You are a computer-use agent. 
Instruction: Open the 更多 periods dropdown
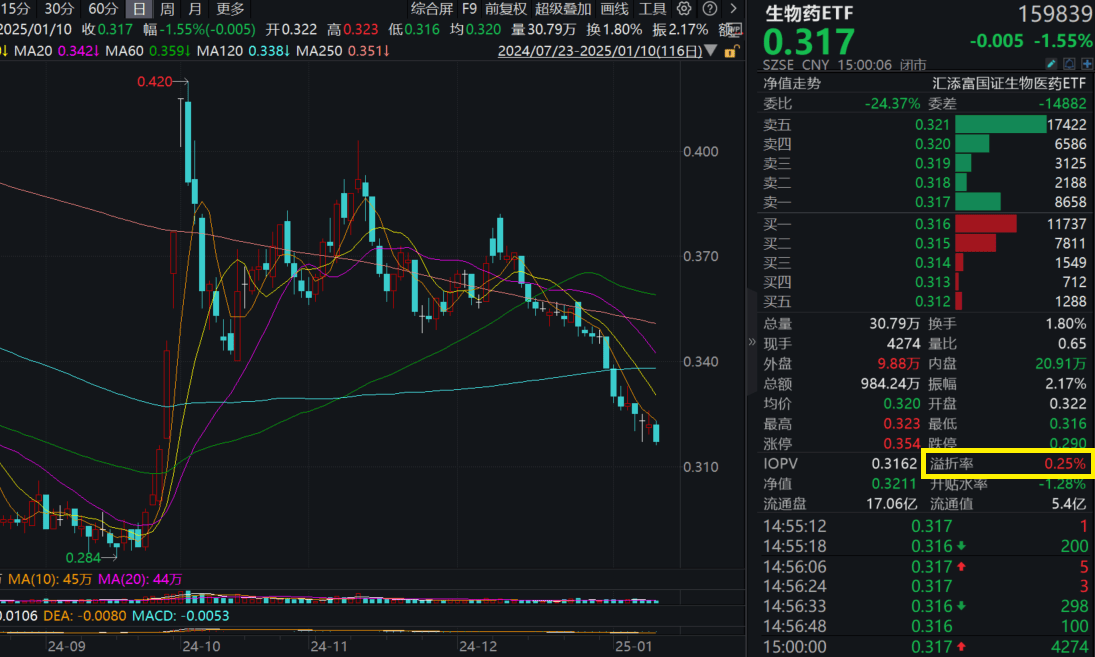click(231, 9)
